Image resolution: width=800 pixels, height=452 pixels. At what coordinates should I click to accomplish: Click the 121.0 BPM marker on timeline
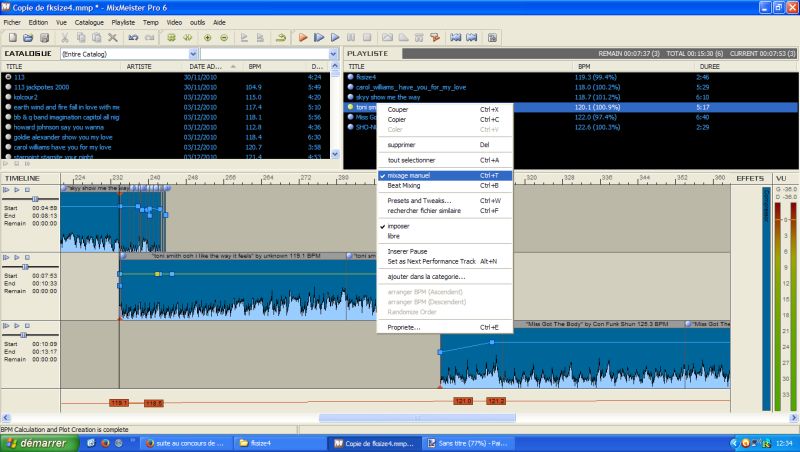(x=463, y=401)
